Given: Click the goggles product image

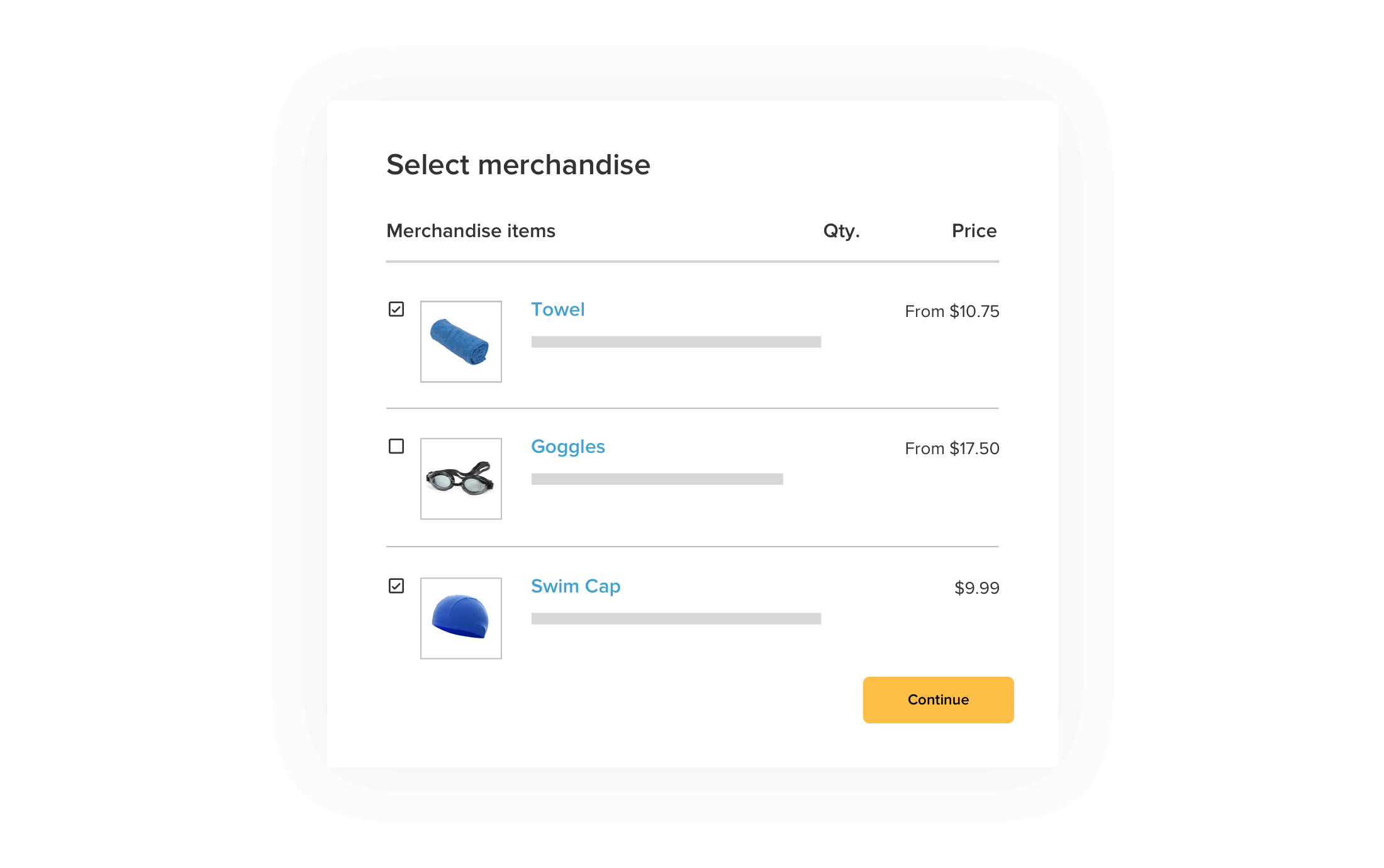Looking at the screenshot, I should pyautogui.click(x=461, y=479).
